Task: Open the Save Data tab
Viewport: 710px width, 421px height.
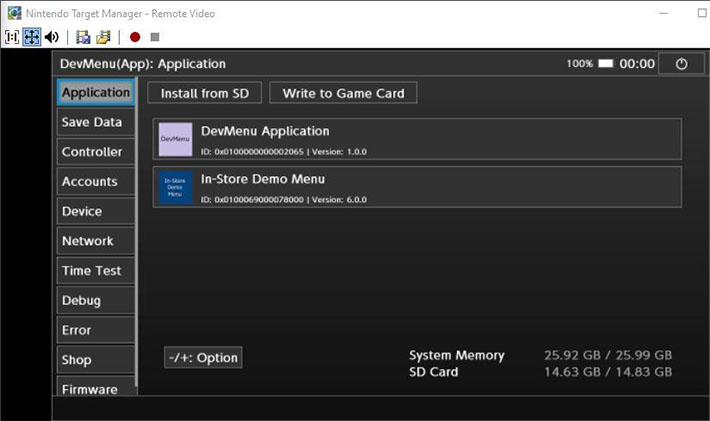Action: point(96,122)
